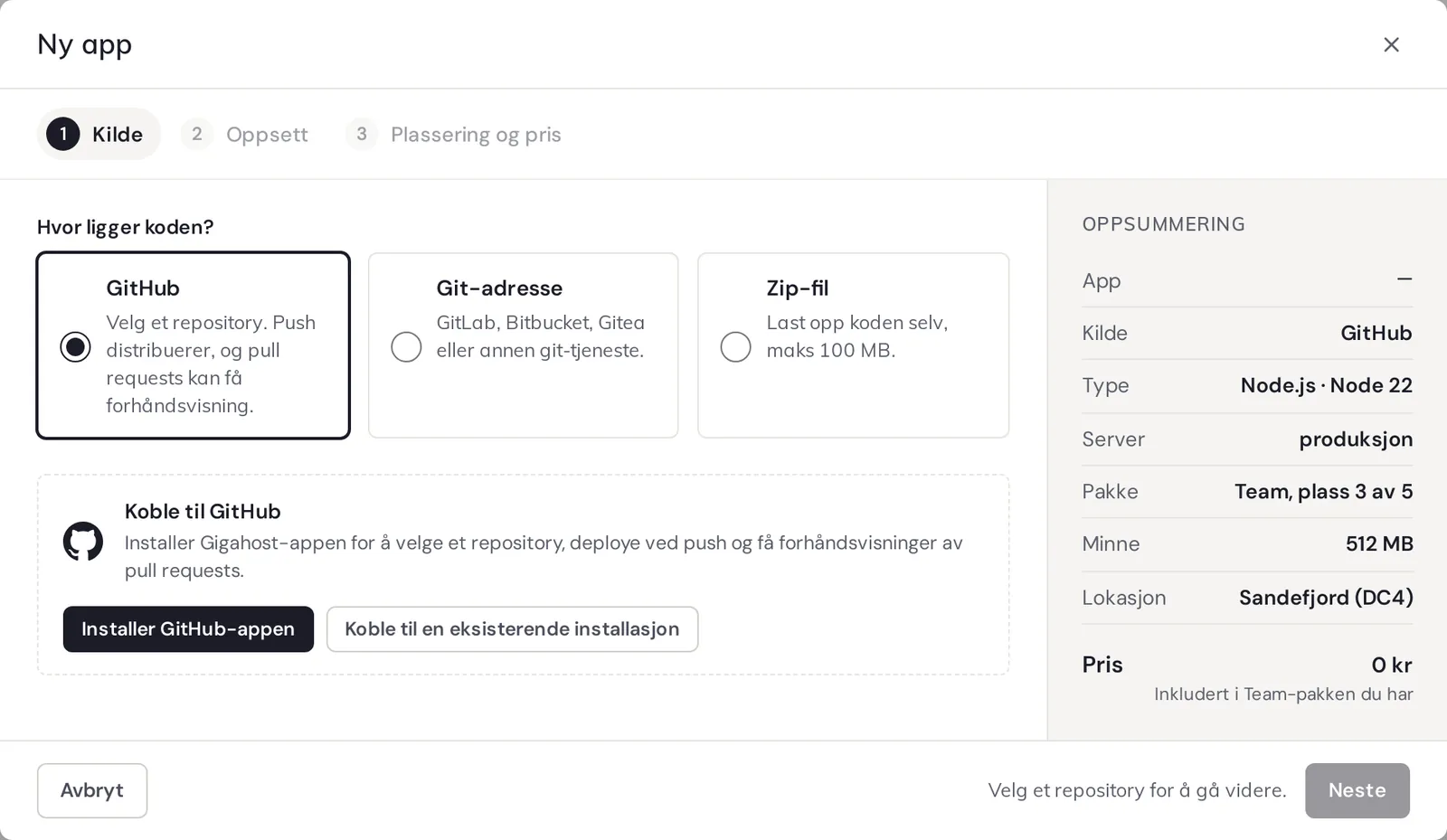1447x840 pixels.
Task: Click the GitLab, Bitbucket, Gitea description text
Action: click(541, 336)
